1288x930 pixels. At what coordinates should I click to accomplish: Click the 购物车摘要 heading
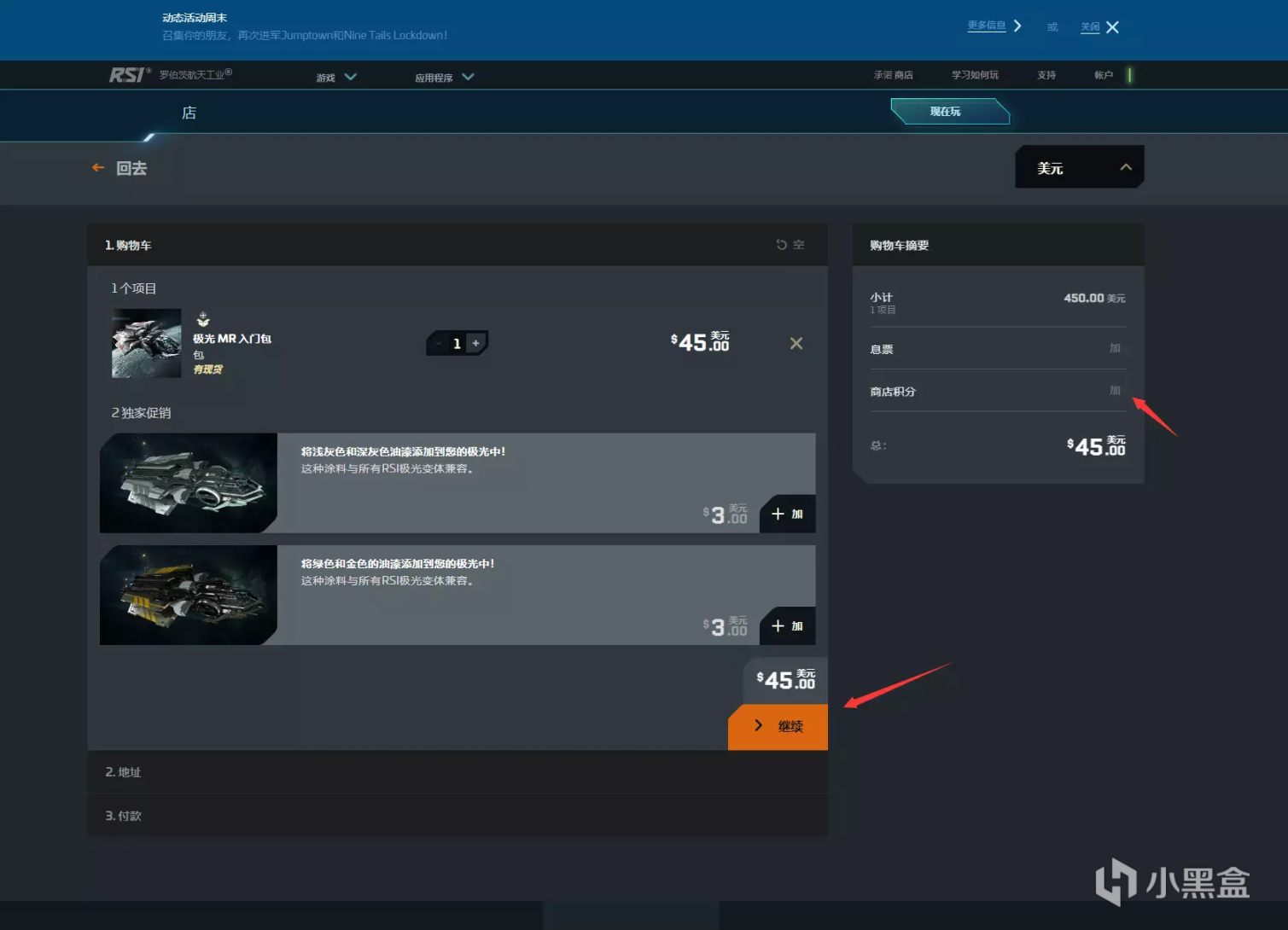899,246
